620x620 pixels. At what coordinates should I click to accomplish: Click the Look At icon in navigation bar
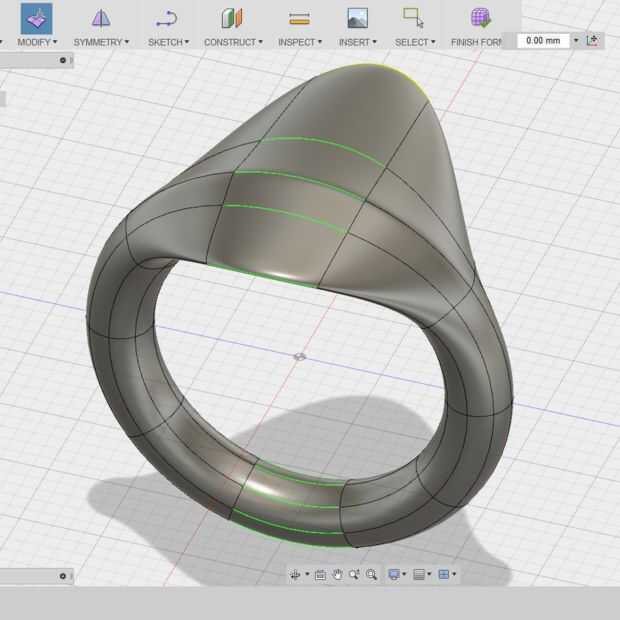320,575
